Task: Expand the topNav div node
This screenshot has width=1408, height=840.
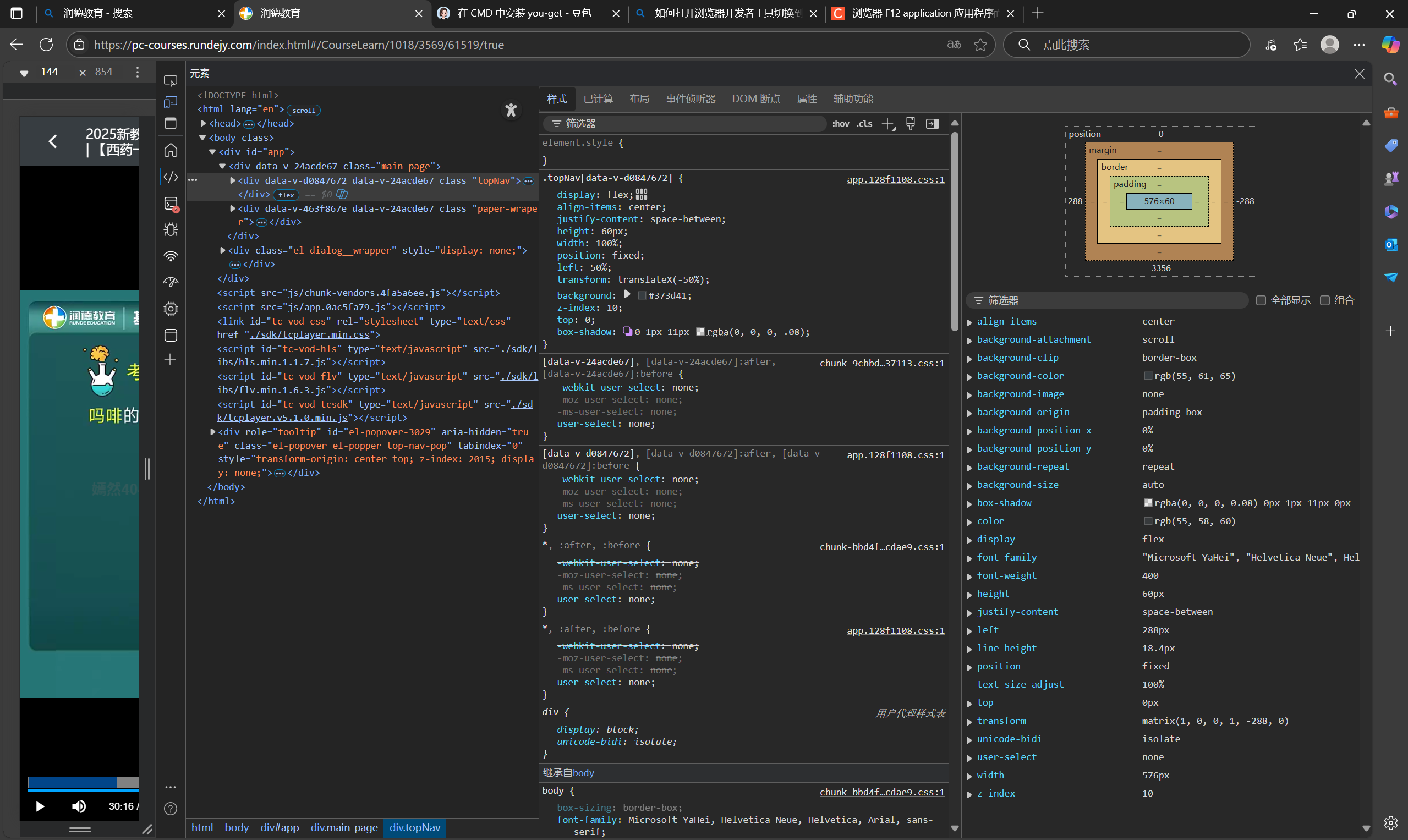Action: [232, 180]
